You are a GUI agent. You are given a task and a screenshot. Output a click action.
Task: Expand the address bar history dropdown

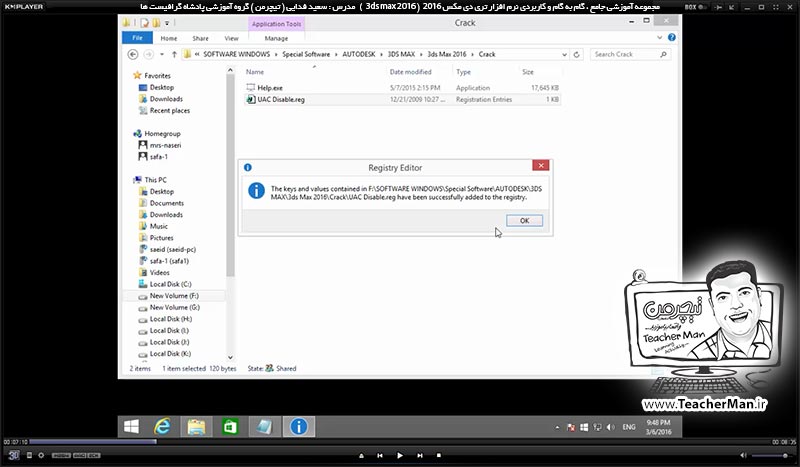point(564,54)
